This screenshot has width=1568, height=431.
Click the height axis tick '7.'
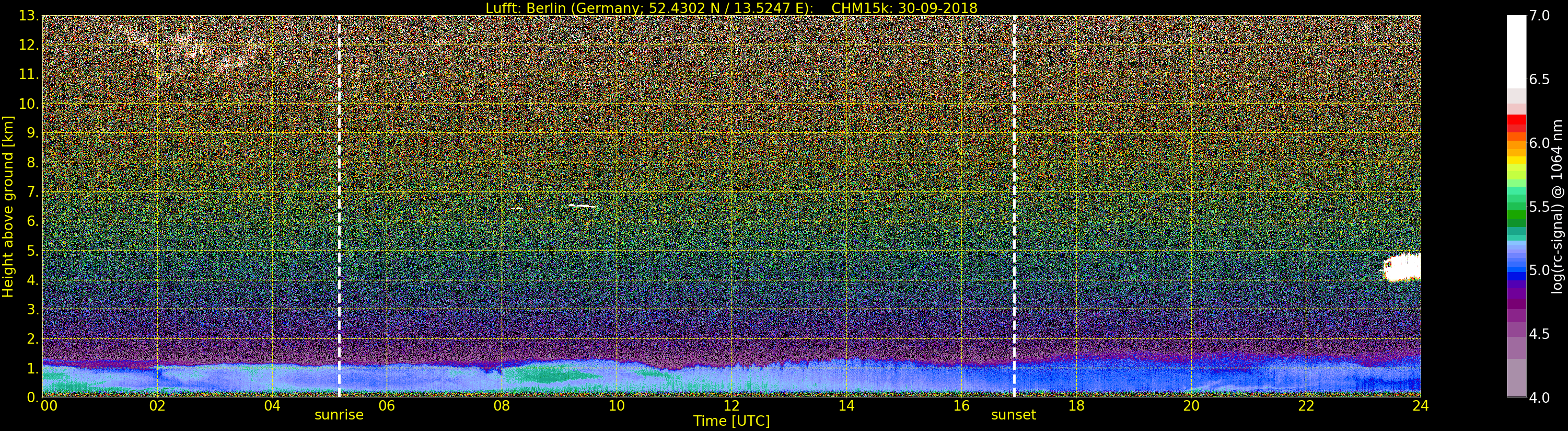pyautogui.click(x=33, y=192)
